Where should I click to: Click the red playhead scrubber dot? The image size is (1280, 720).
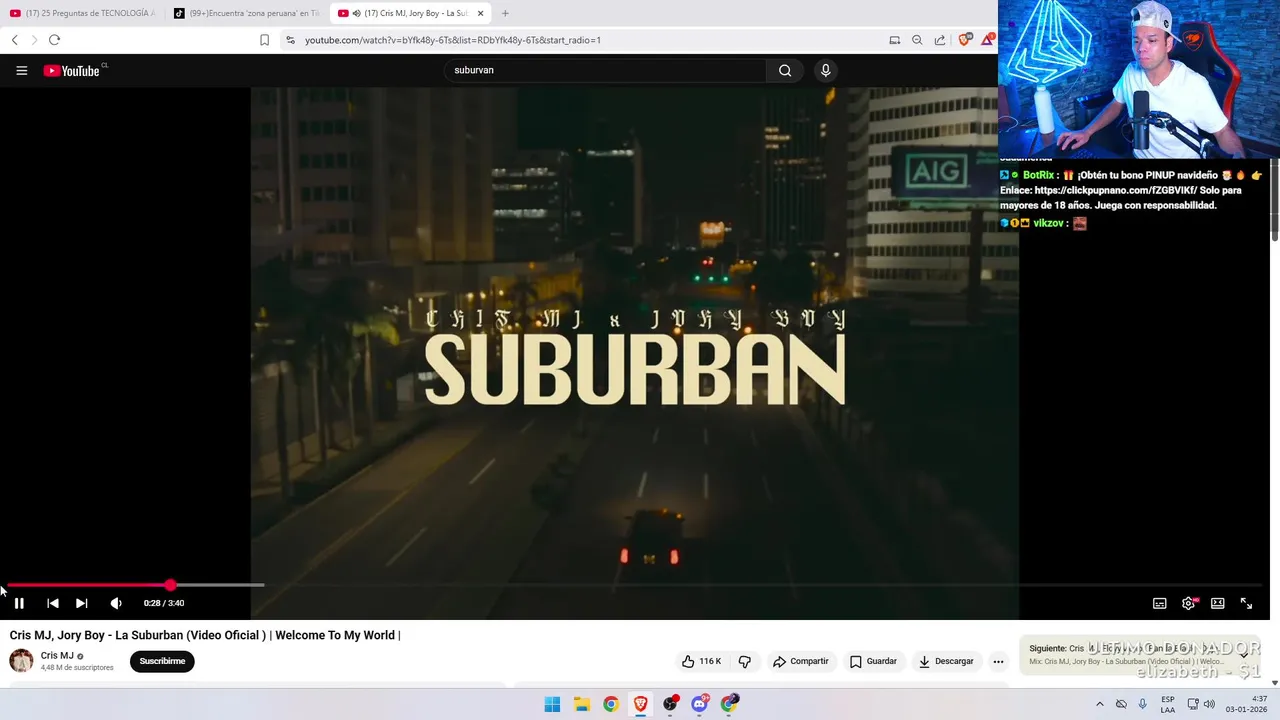tap(170, 585)
